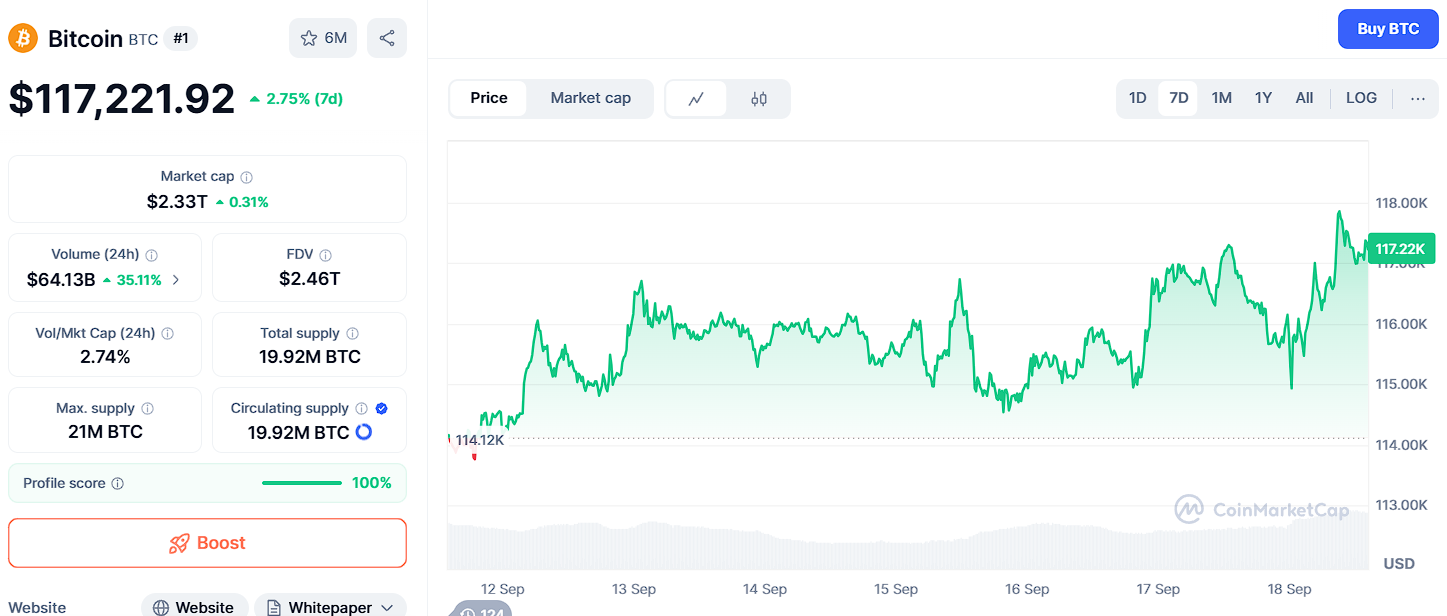Image resolution: width=1447 pixels, height=616 pixels.
Task: Click the $2.46T FDV value
Action: tap(310, 279)
